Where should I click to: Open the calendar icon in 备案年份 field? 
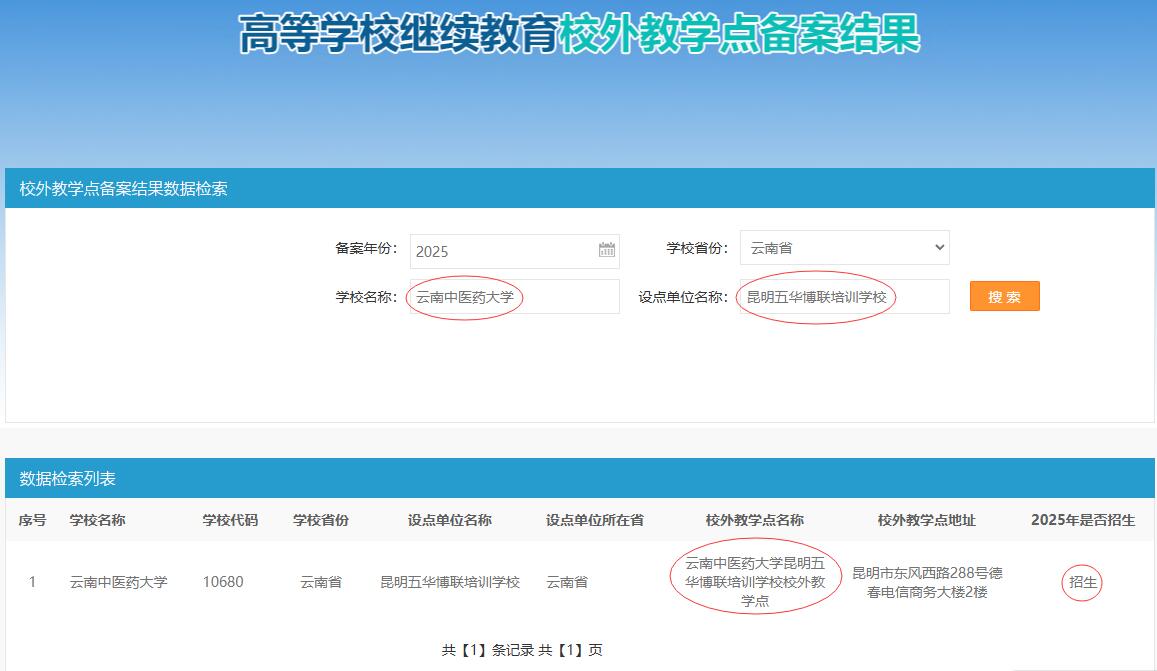607,250
